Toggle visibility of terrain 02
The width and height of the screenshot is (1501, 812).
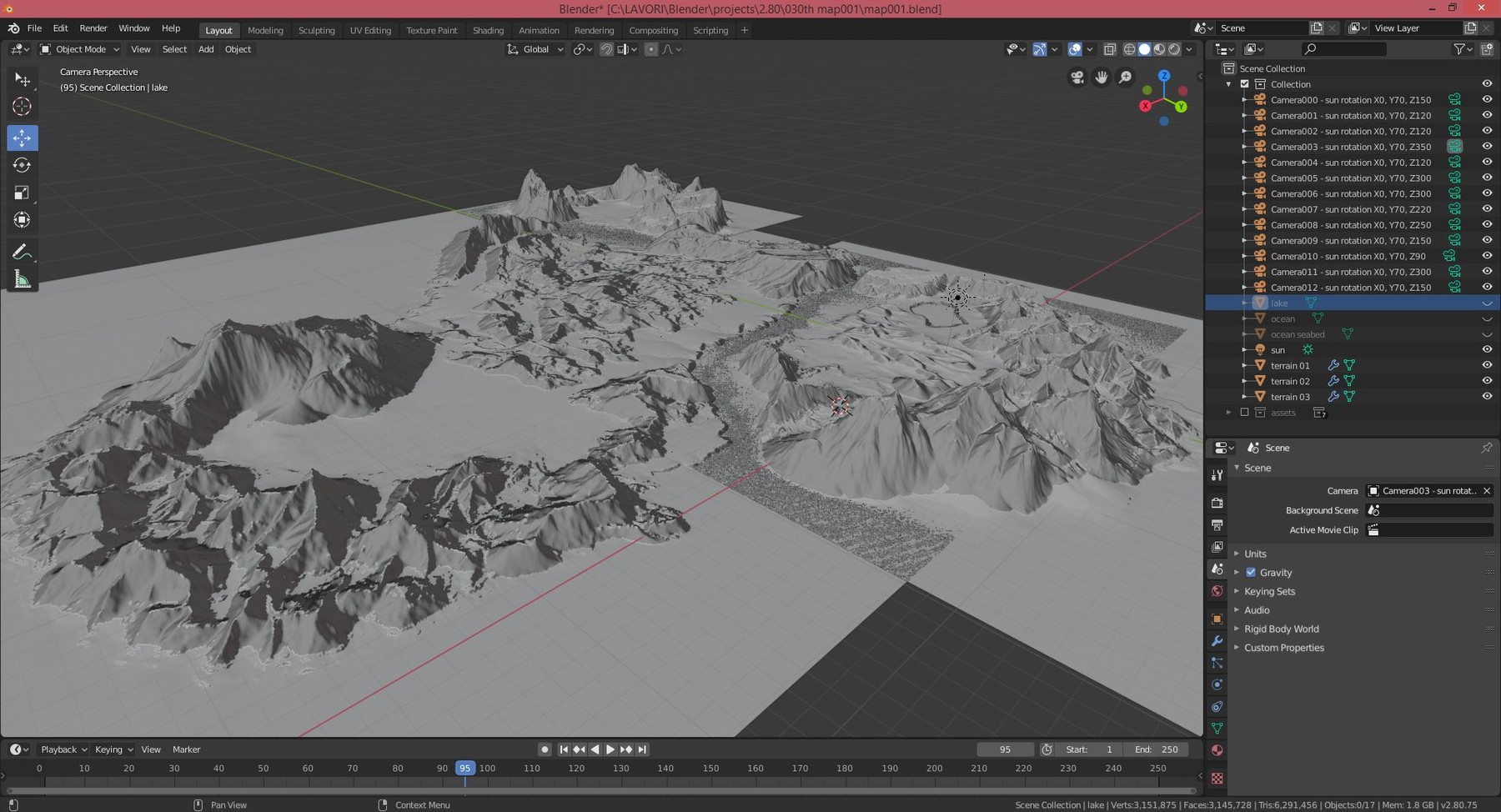click(1488, 381)
